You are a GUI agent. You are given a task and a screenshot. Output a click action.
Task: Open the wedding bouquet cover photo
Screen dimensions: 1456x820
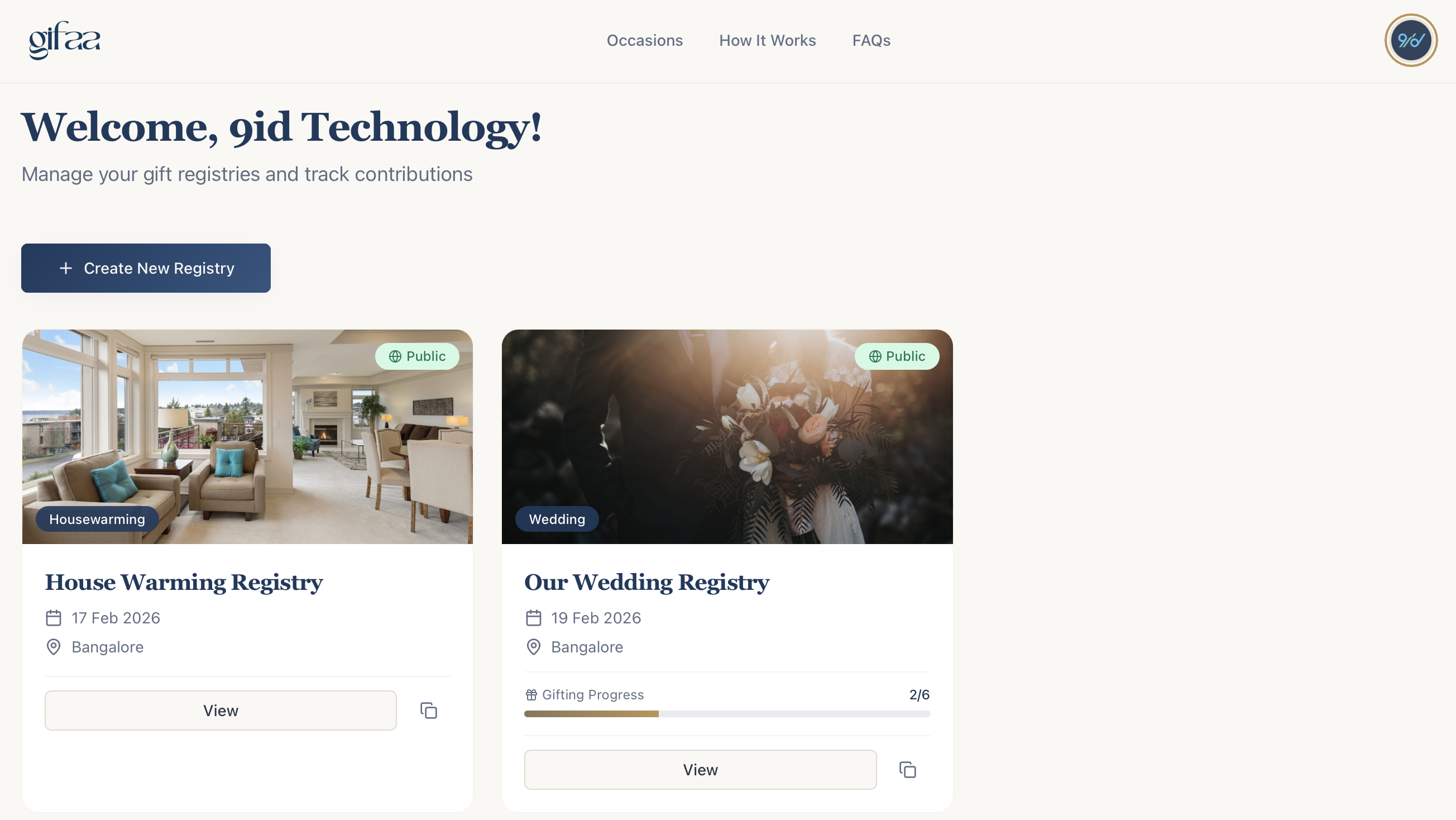coord(727,437)
